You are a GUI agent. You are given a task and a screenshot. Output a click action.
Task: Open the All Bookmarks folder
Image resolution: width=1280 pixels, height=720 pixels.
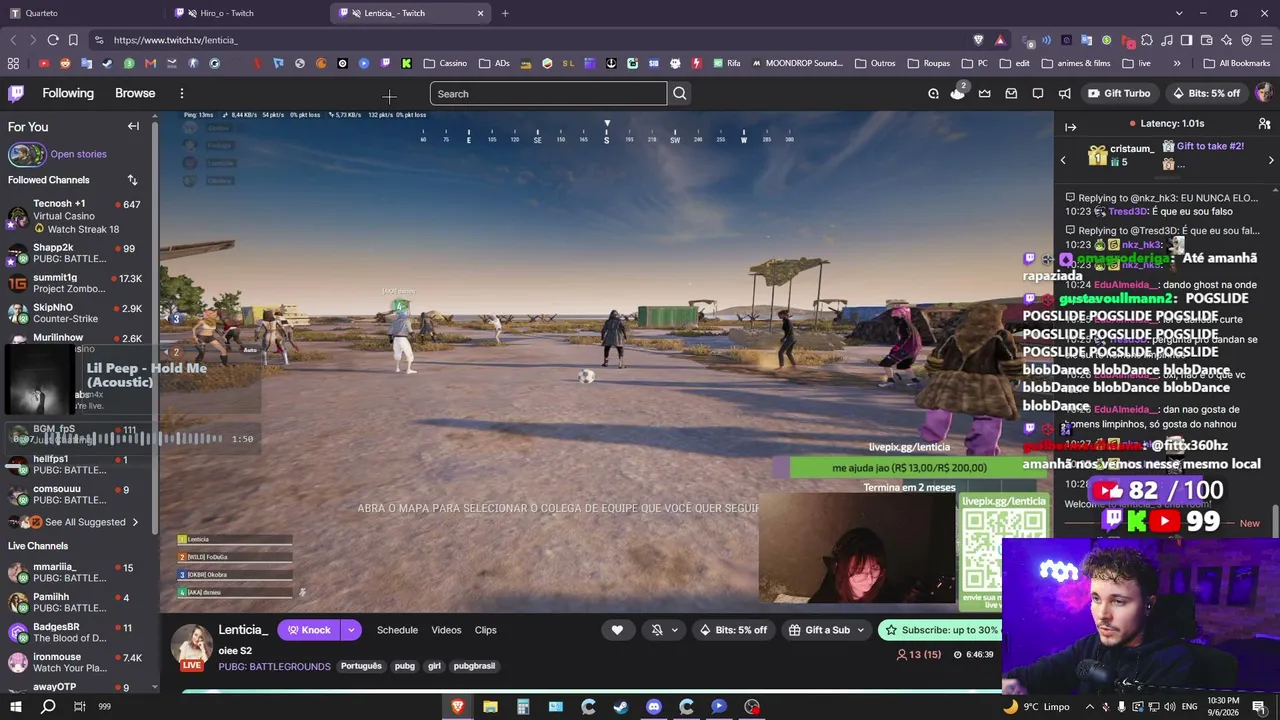coord(1236,63)
